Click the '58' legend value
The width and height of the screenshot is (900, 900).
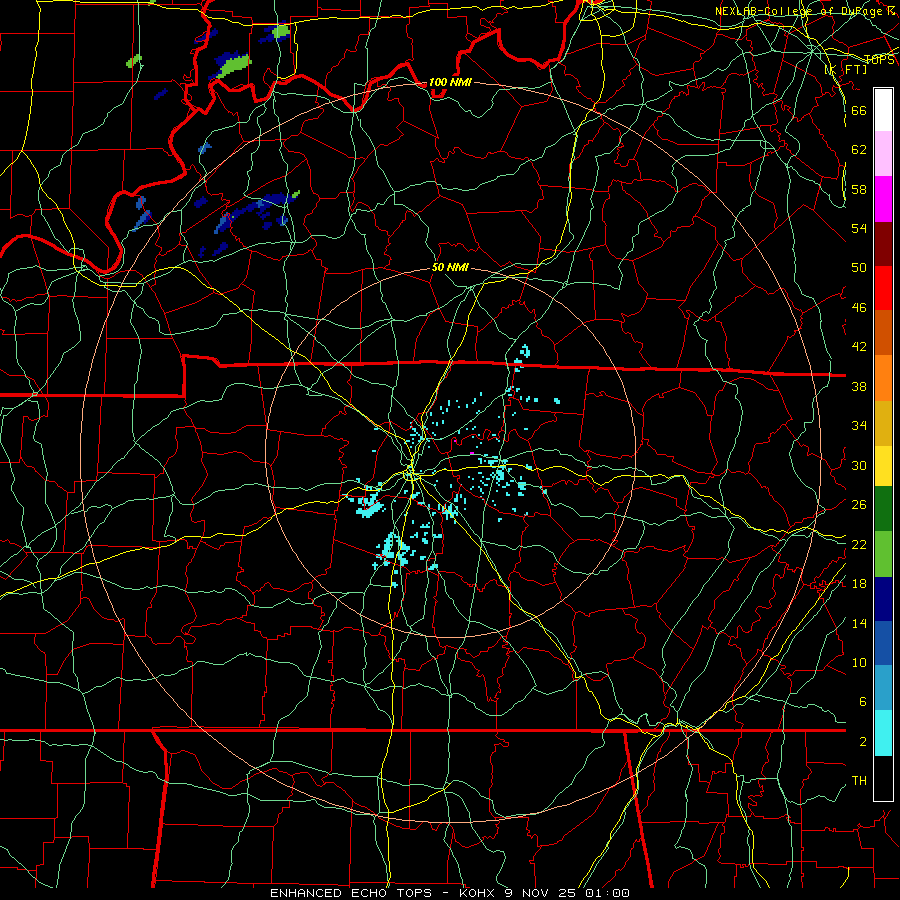pos(859,189)
